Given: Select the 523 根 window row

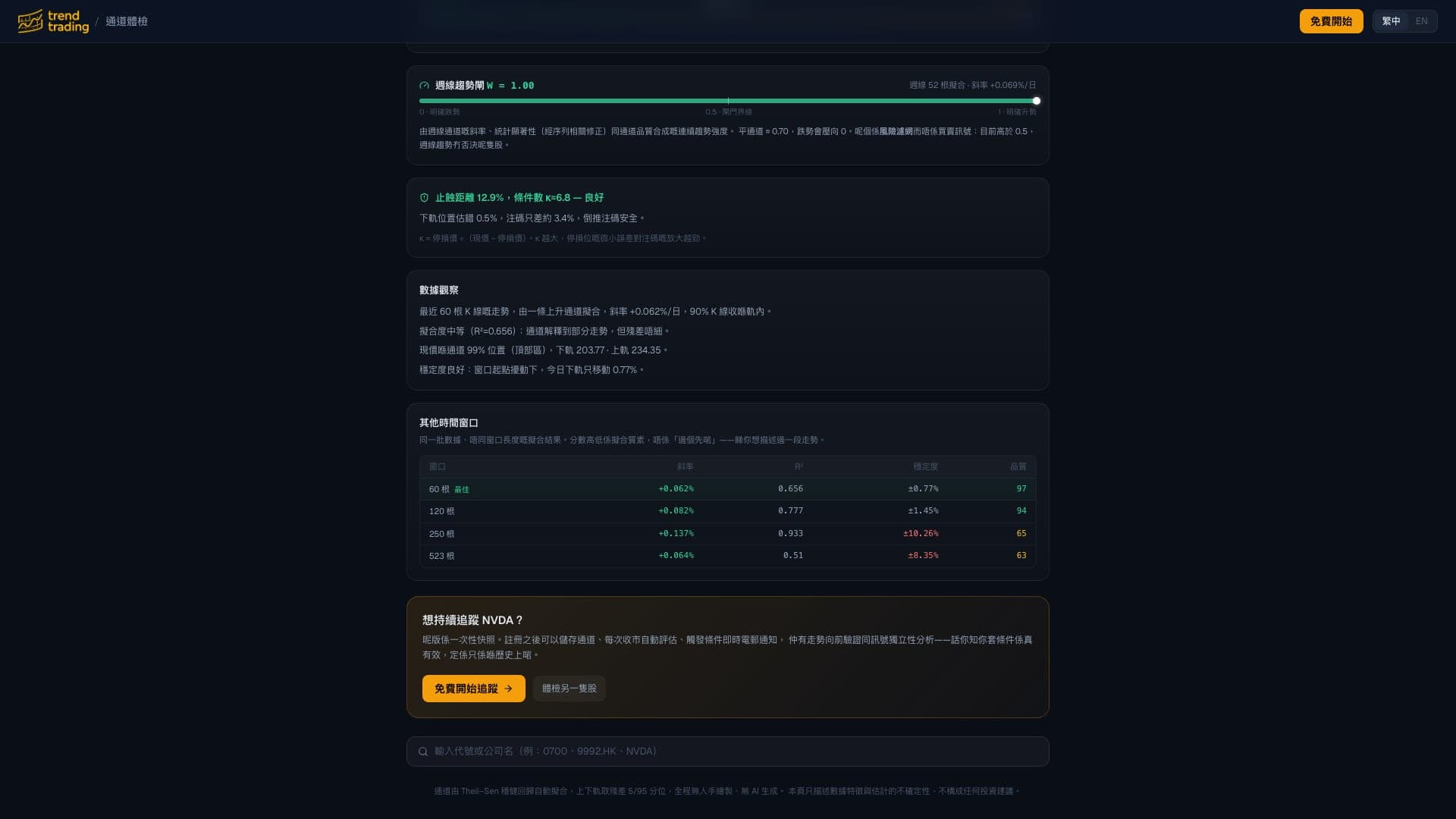Looking at the screenshot, I should pos(727,556).
